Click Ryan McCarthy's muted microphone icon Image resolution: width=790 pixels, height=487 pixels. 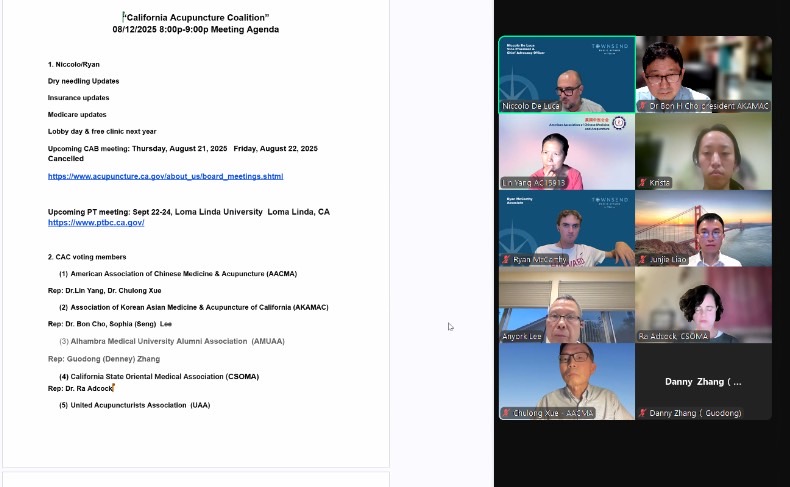507,259
